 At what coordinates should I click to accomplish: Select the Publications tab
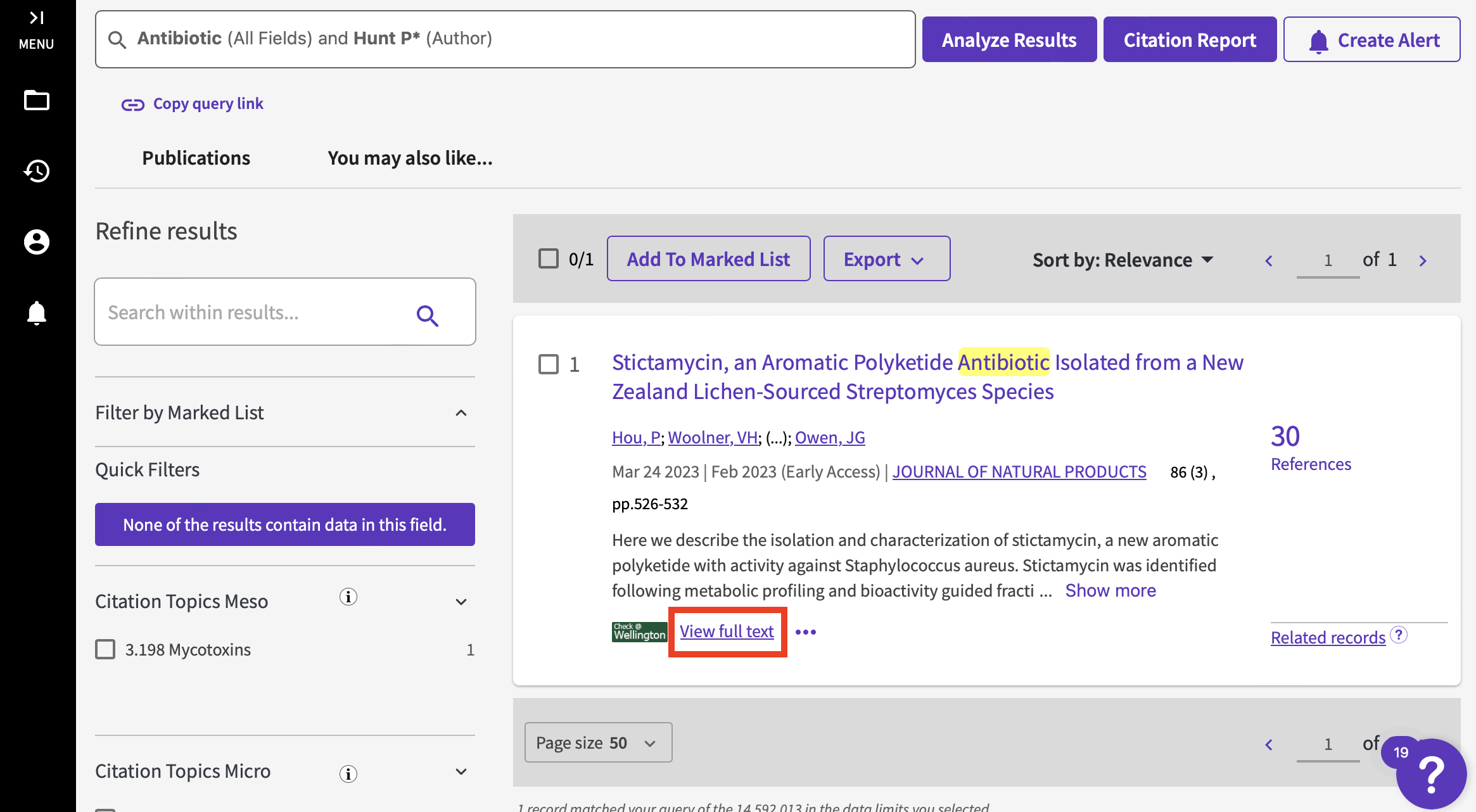[x=196, y=158]
